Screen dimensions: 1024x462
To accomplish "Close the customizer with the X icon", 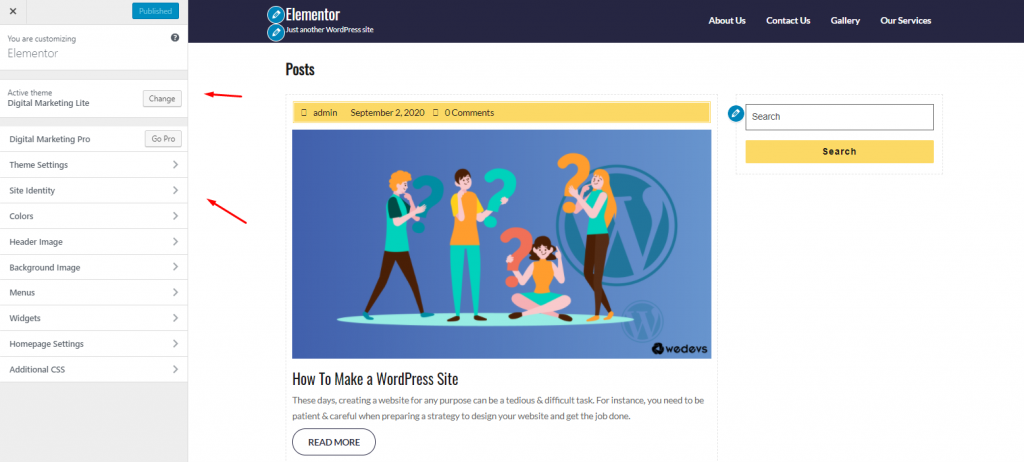I will click(x=12, y=11).
